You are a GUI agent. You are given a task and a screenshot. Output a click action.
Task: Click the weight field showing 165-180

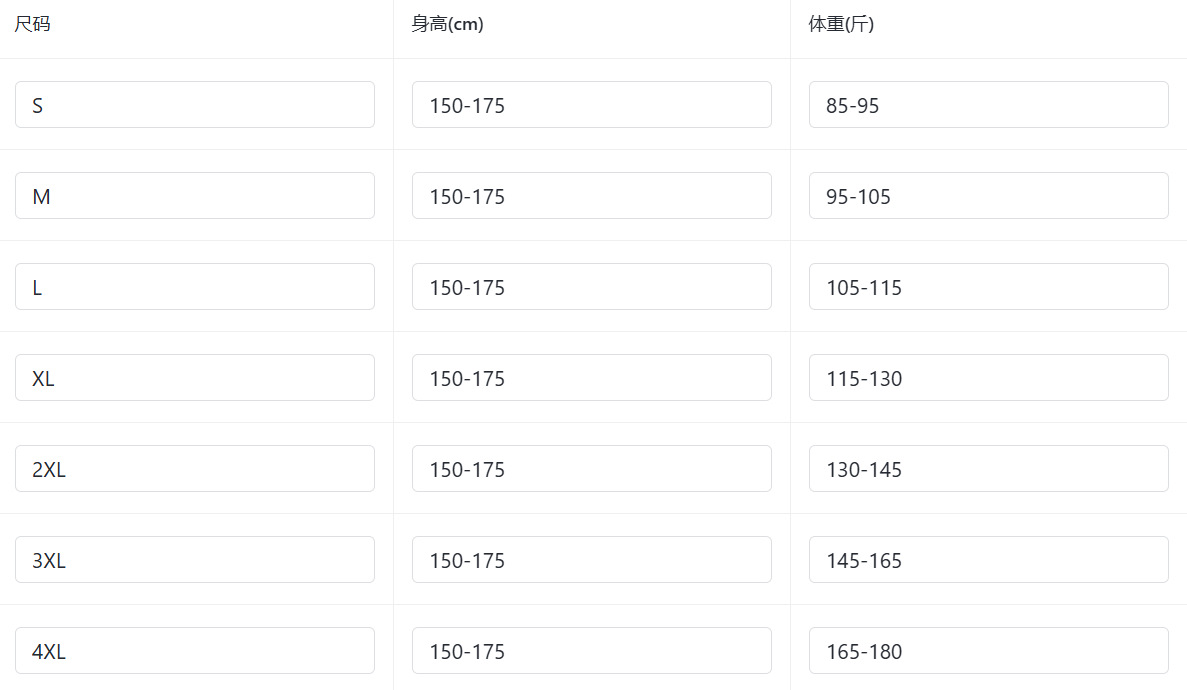pos(988,651)
